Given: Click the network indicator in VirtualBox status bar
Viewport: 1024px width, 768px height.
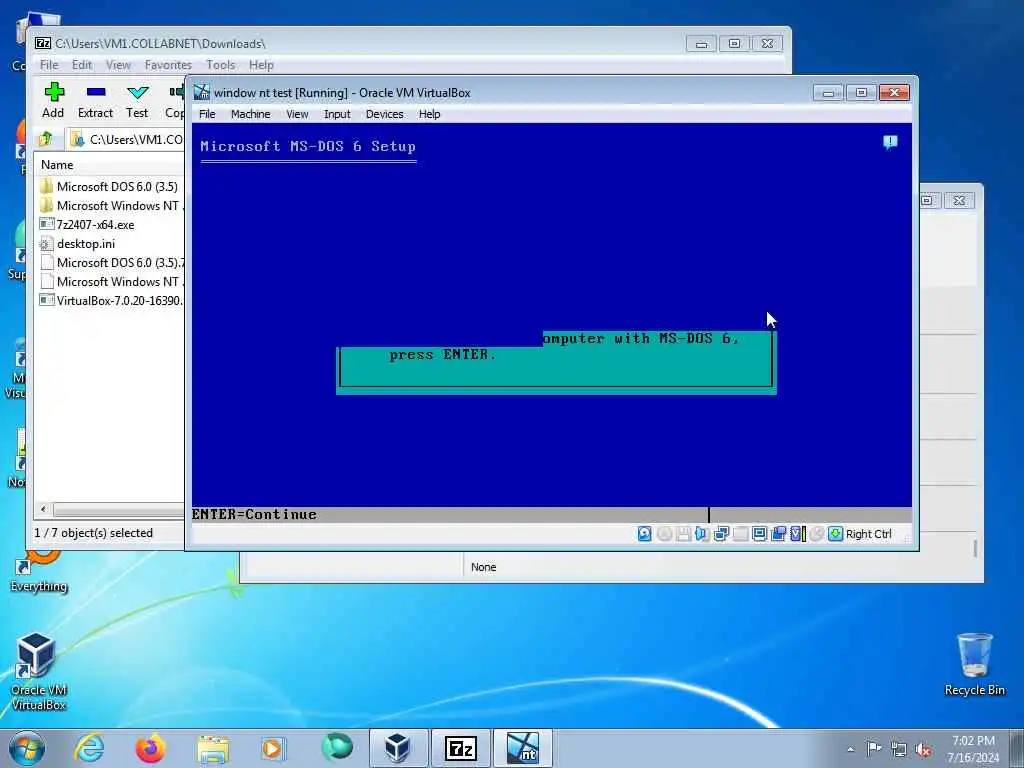Looking at the screenshot, I should pos(721,534).
